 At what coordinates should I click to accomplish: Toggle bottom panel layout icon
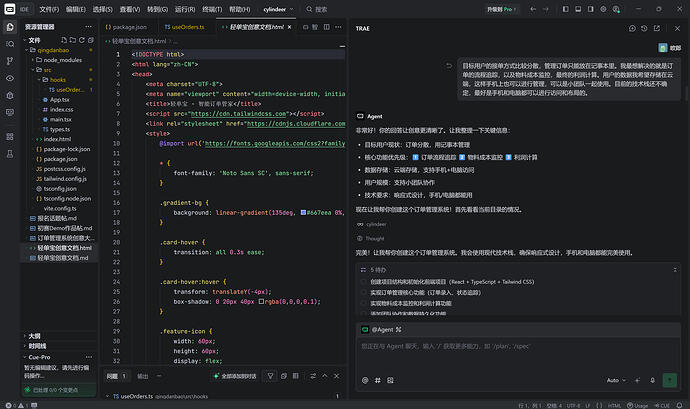578,9
